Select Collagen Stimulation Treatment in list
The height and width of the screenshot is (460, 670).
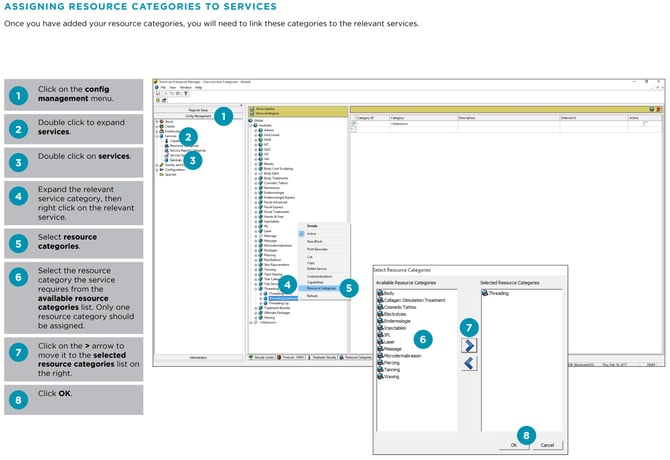click(414, 300)
